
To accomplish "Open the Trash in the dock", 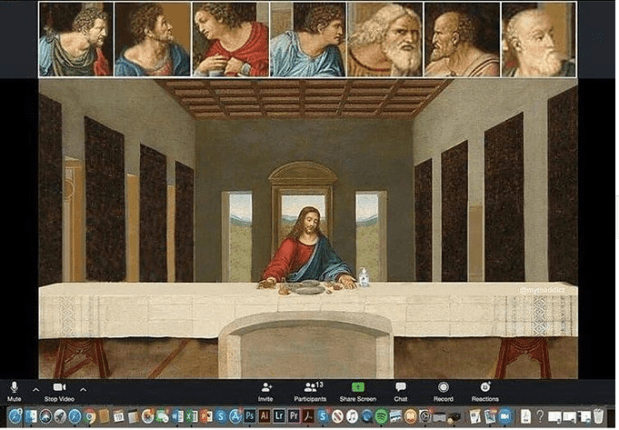I will click(x=598, y=416).
